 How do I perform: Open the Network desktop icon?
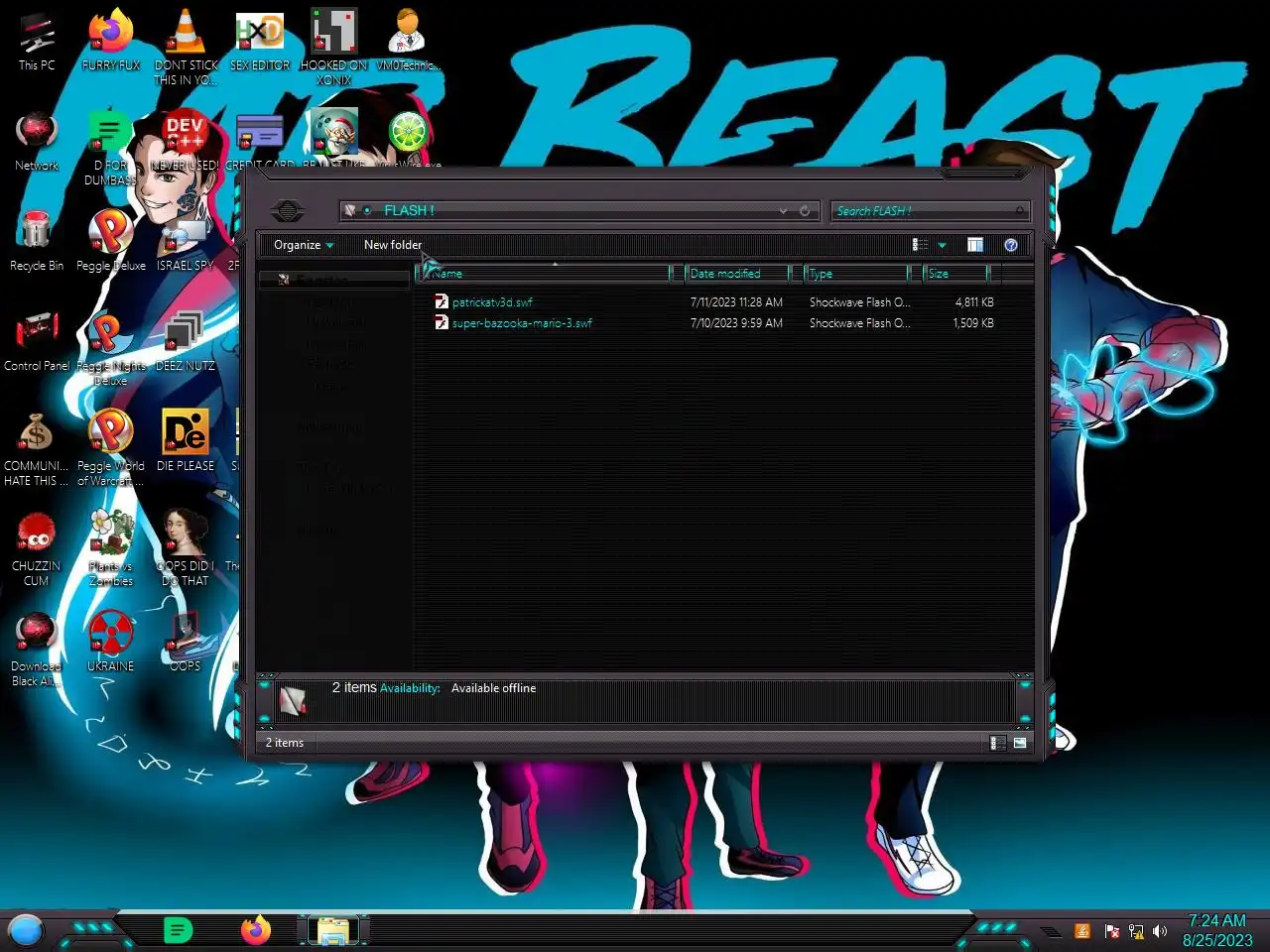(x=37, y=141)
